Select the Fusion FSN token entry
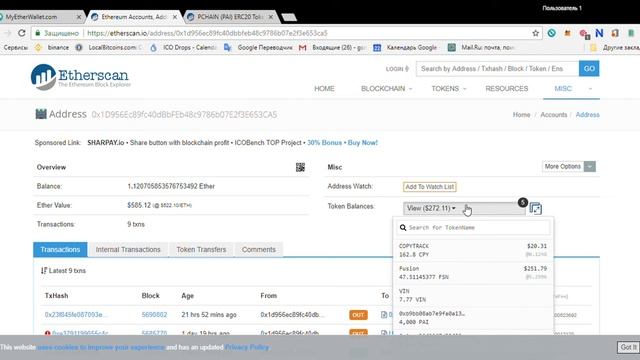This screenshot has height=360, width=640. click(473, 272)
